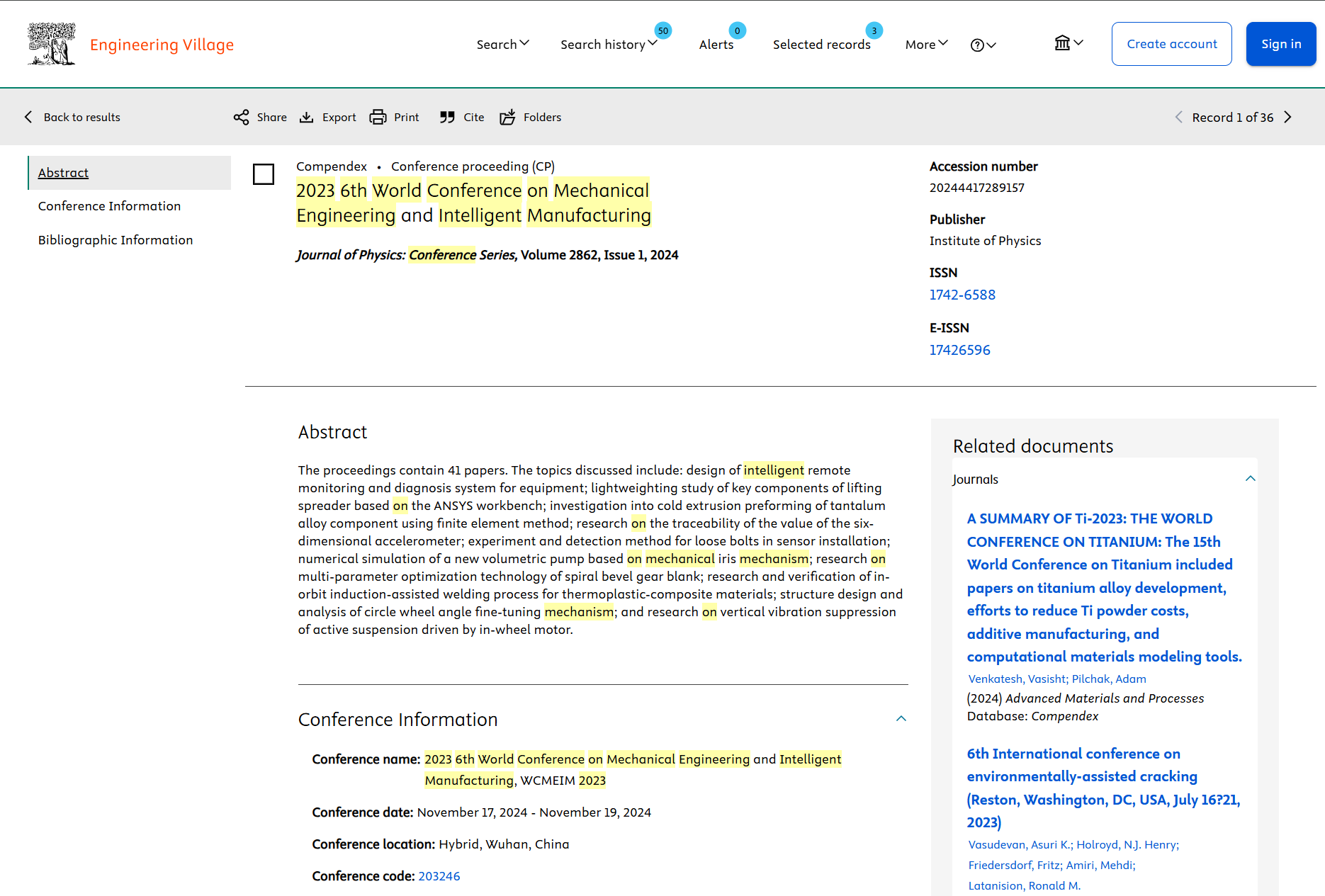This screenshot has width=1325, height=896.
Task: Click the record title 2023 6th World Conference
Action: tap(473, 203)
